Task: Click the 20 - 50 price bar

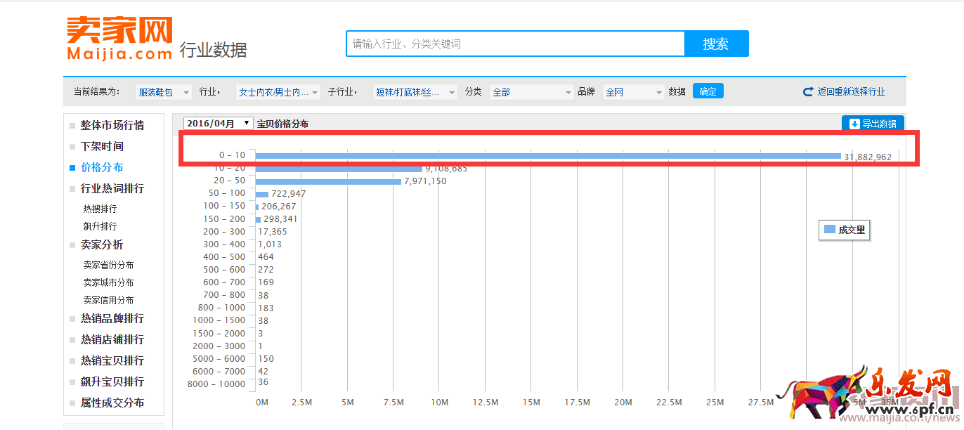Action: [x=328, y=181]
